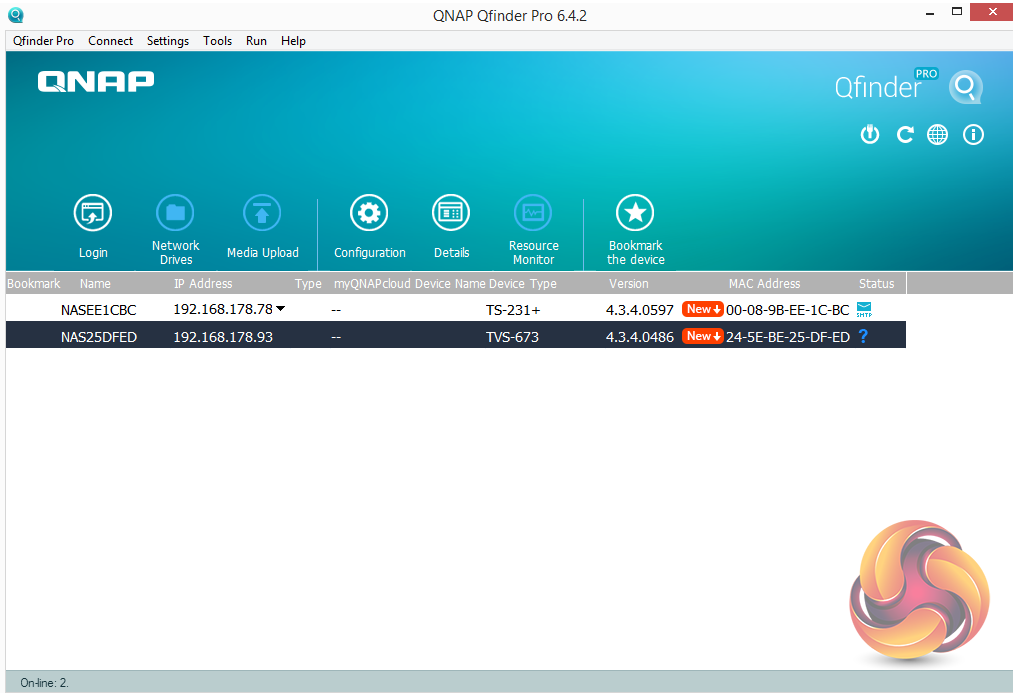Viewport: 1013px width, 697px height.
Task: Open the Settings menu
Action: [x=168, y=41]
